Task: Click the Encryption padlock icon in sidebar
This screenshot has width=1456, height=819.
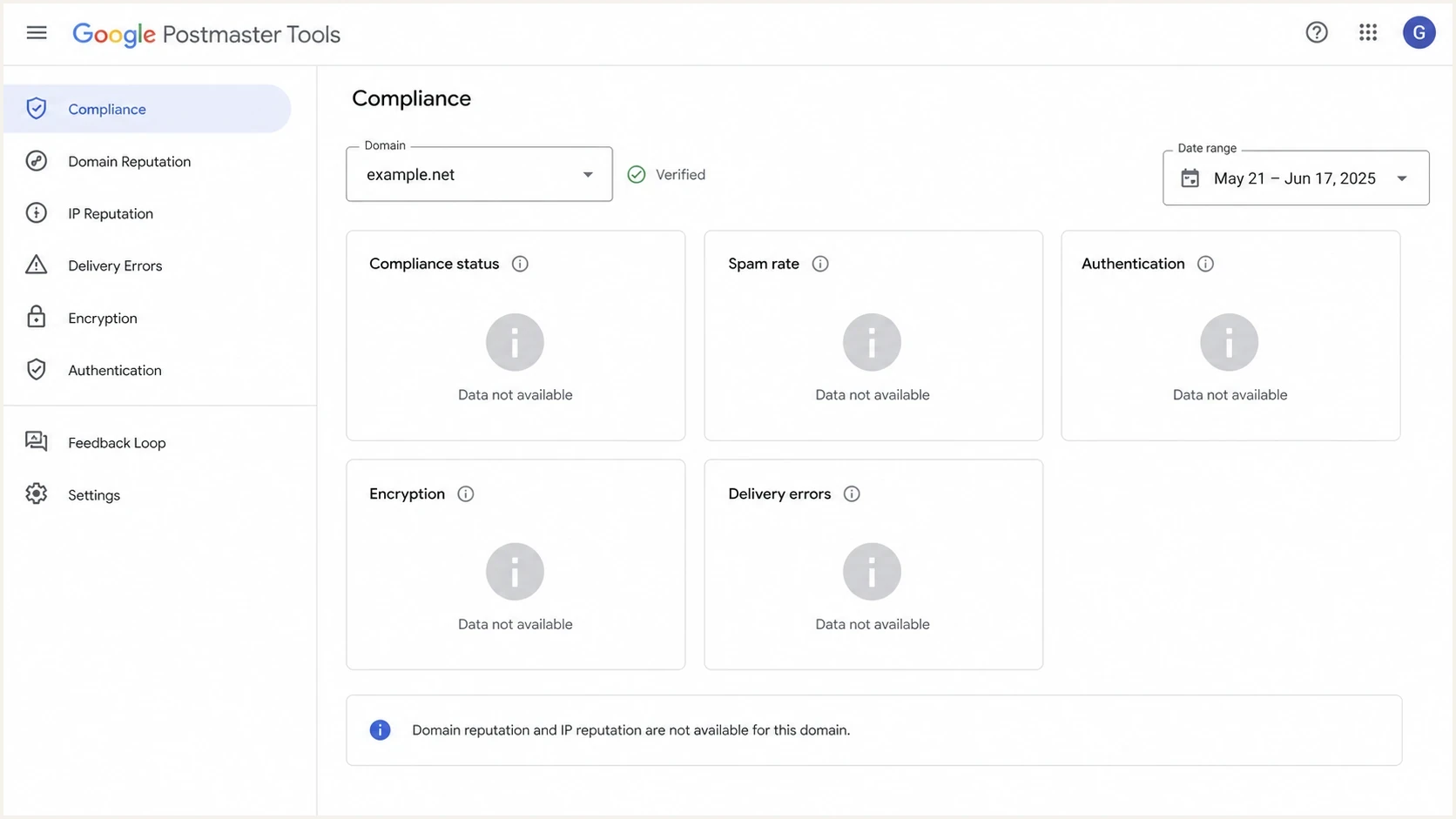Action: tap(37, 317)
